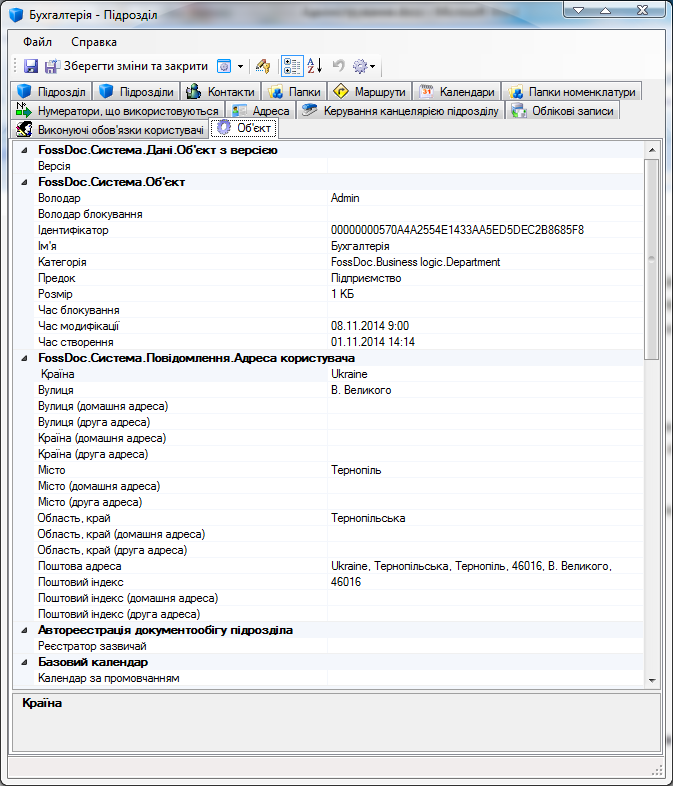Click the Поштовий індекс value 46016
The height and width of the screenshot is (786, 673).
[346, 582]
